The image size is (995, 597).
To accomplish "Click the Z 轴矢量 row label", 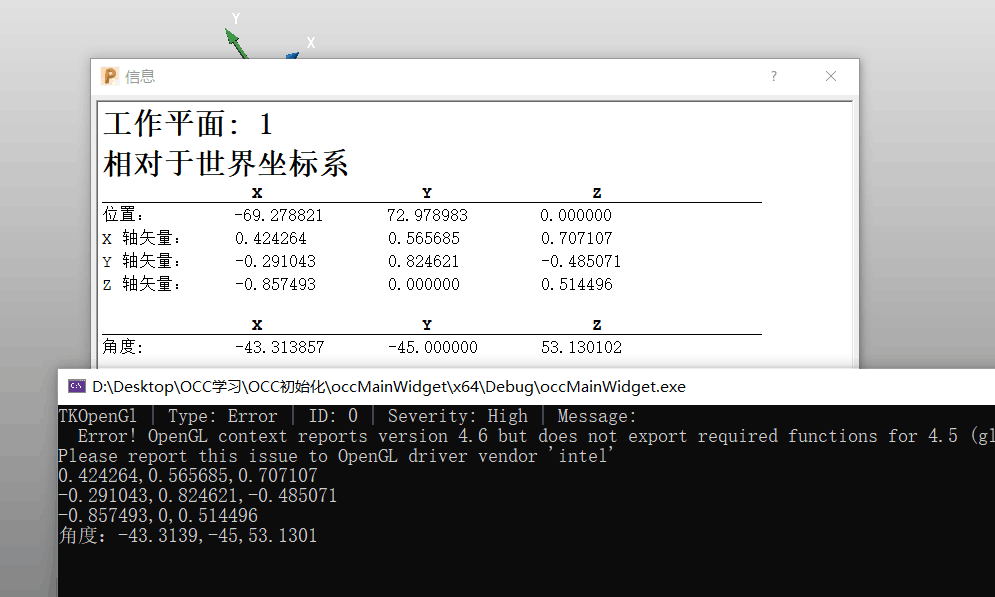I will 139,284.
